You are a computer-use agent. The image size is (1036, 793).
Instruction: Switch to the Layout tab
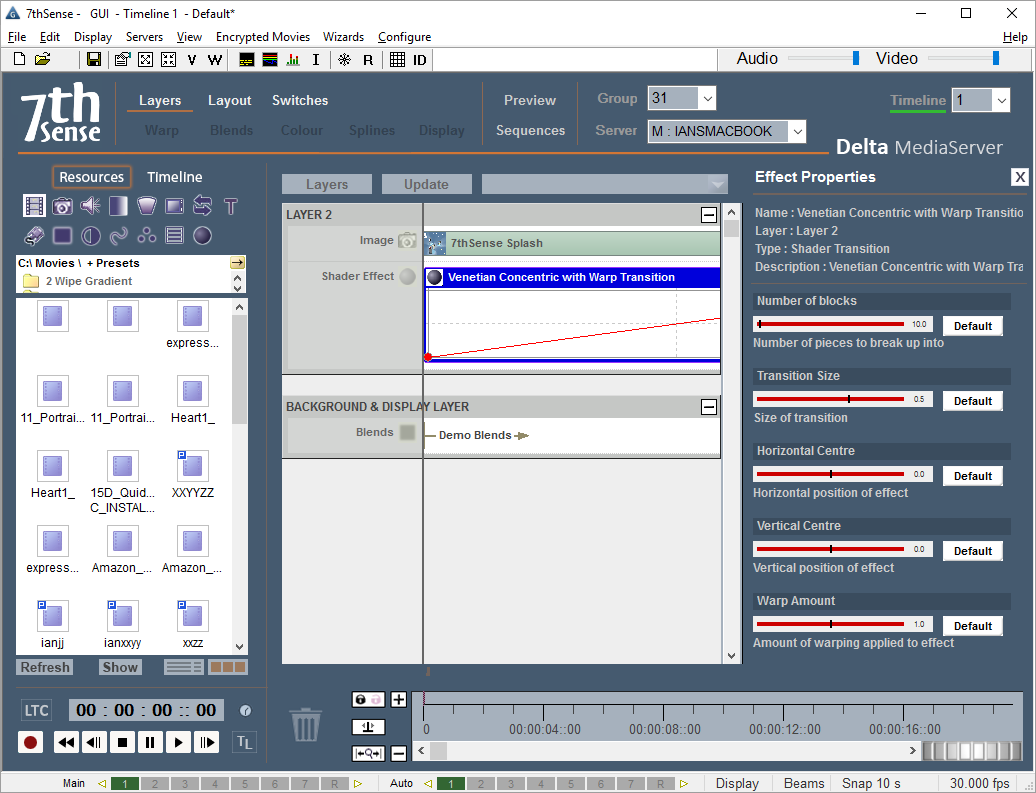[x=229, y=100]
